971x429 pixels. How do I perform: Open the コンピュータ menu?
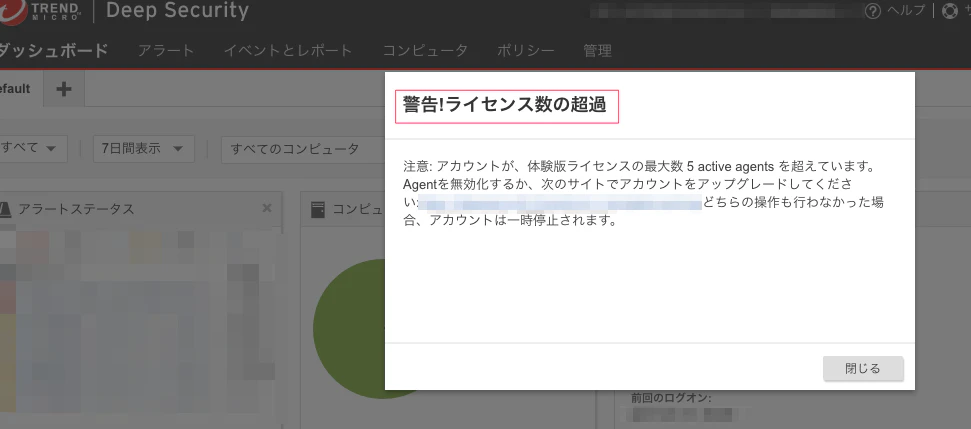[x=425, y=51]
